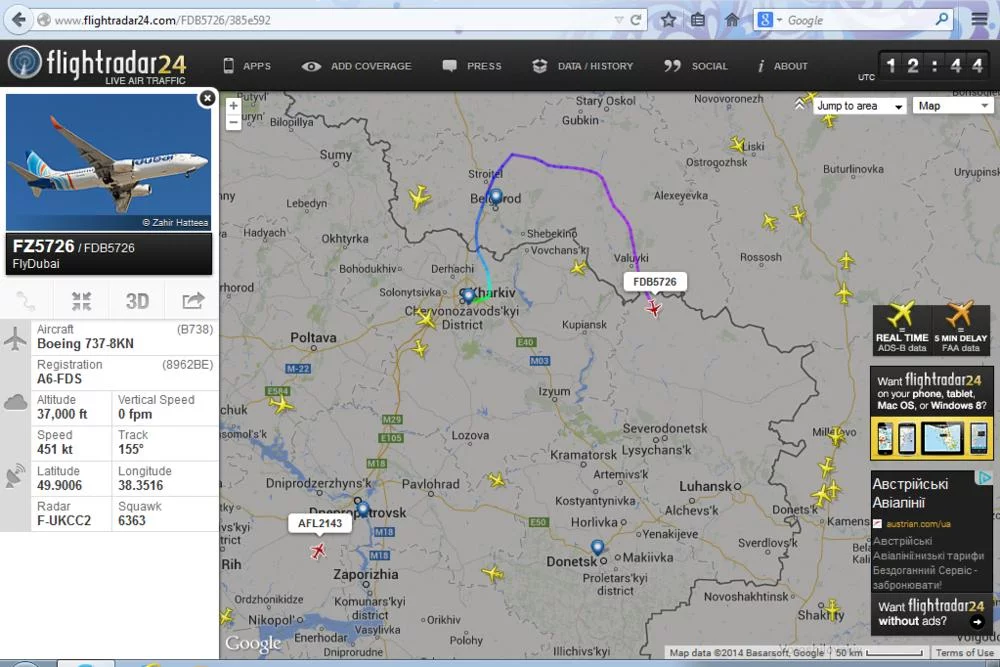Viewport: 1000px width, 667px height.
Task: Click the Altitude value 37,000 ft
Action: 62,414
